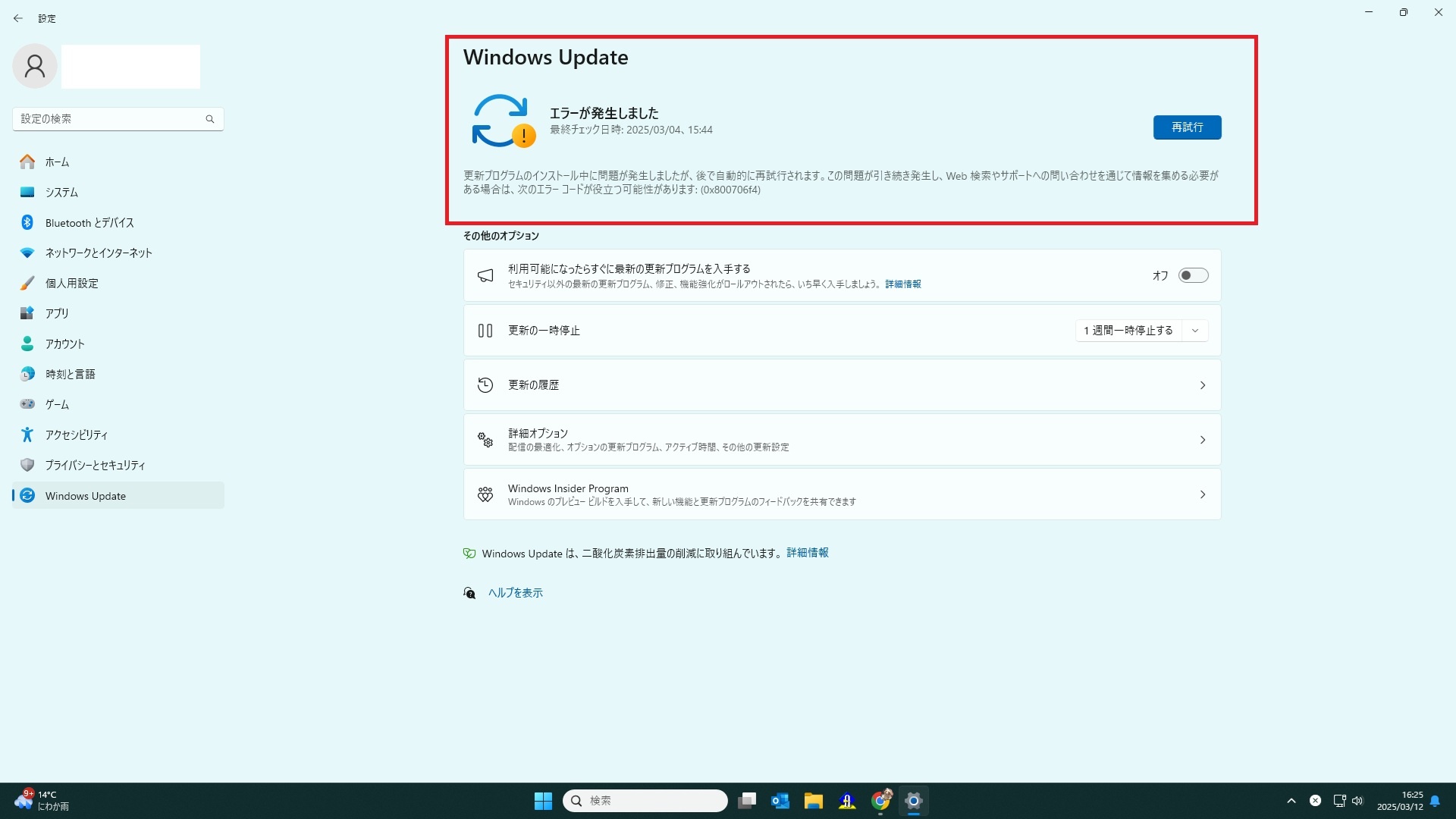Viewport: 1456px width, 819px height.
Task: Open File Explorer from the taskbar
Action: tap(814, 801)
